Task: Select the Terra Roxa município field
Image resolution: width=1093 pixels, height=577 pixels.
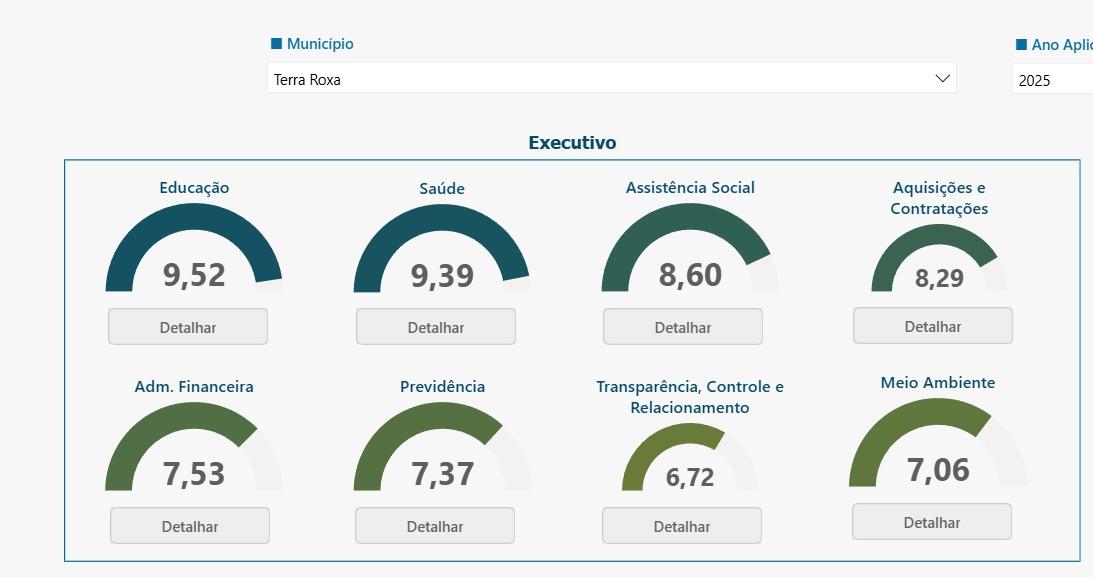Action: tap(611, 78)
